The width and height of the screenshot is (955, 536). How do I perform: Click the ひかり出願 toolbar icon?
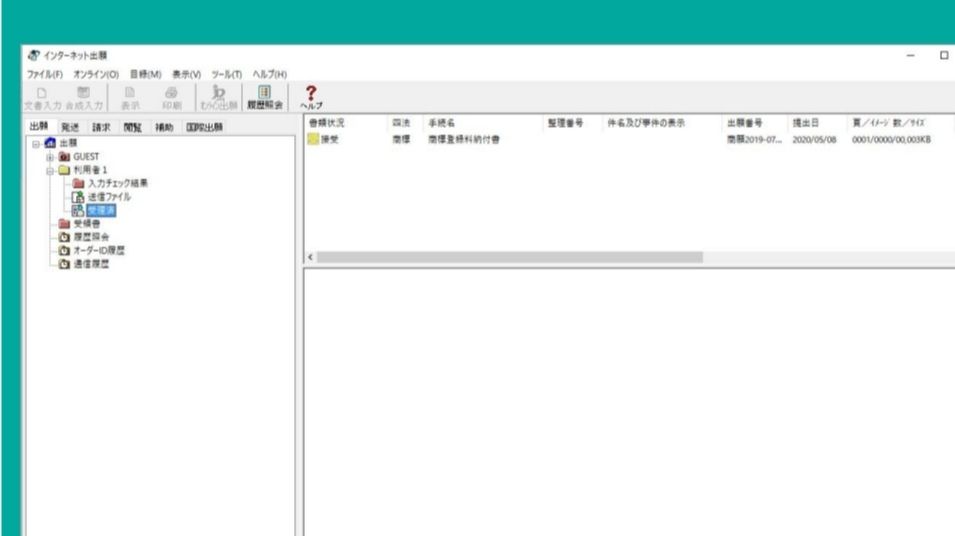click(218, 95)
